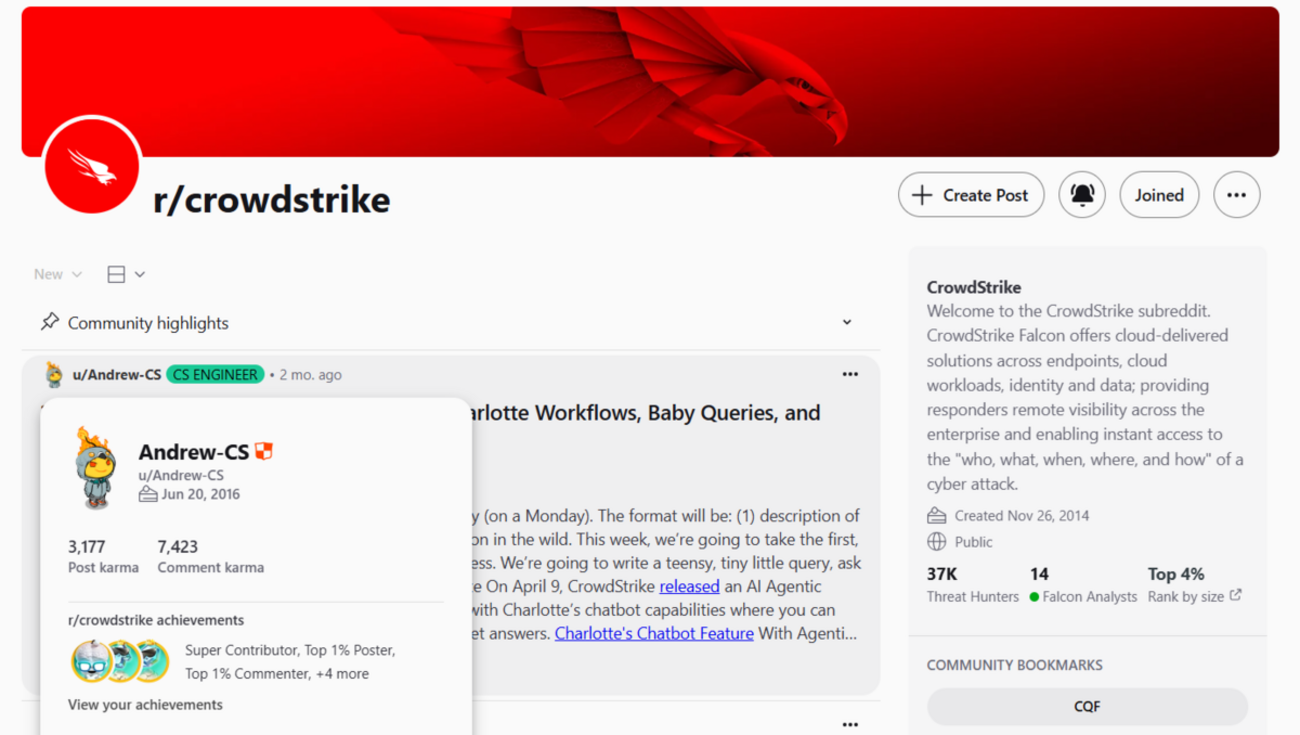Click the 7,423 Comment karma value
Image resolution: width=1300 pixels, height=735 pixels.
(177, 547)
